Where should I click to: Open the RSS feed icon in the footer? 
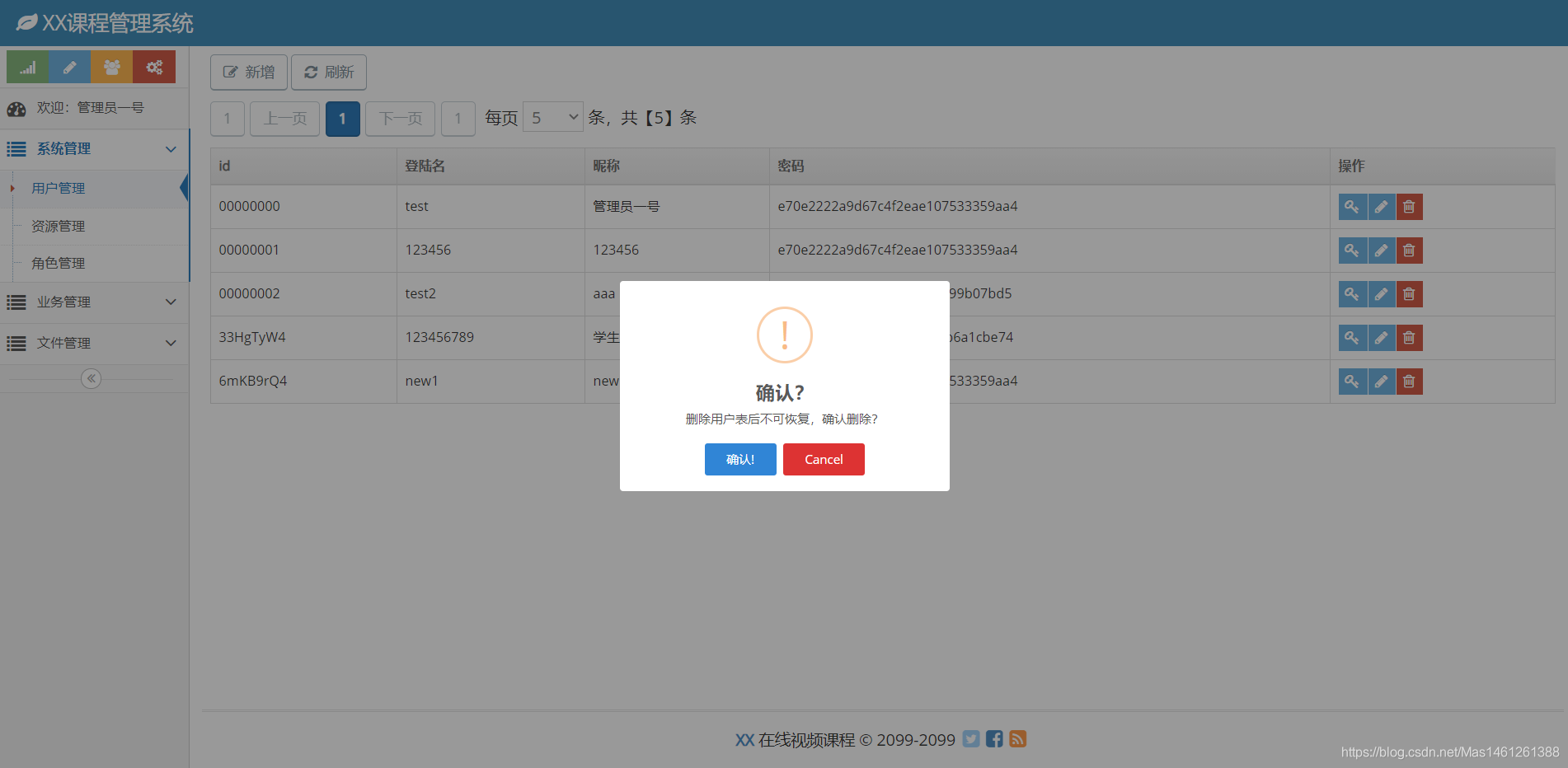pyautogui.click(x=1018, y=739)
